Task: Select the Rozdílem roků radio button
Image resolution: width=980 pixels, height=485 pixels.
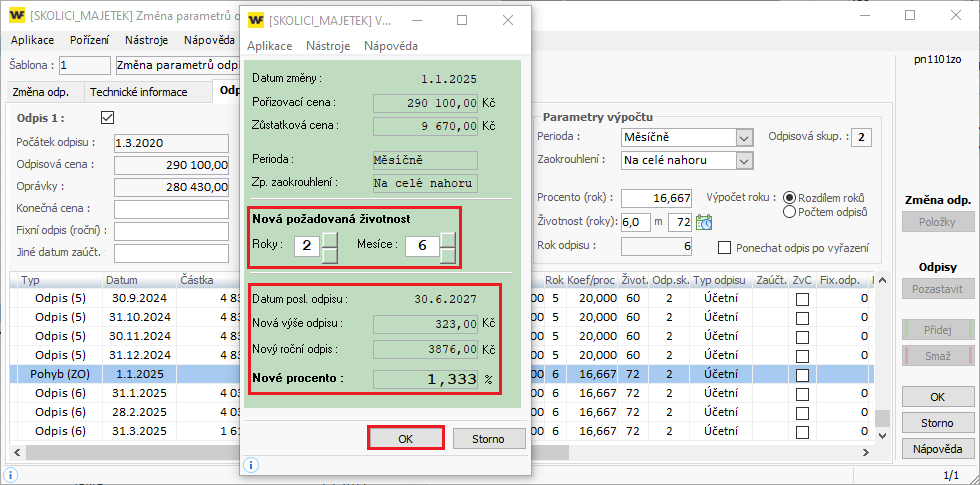Action: [790, 198]
